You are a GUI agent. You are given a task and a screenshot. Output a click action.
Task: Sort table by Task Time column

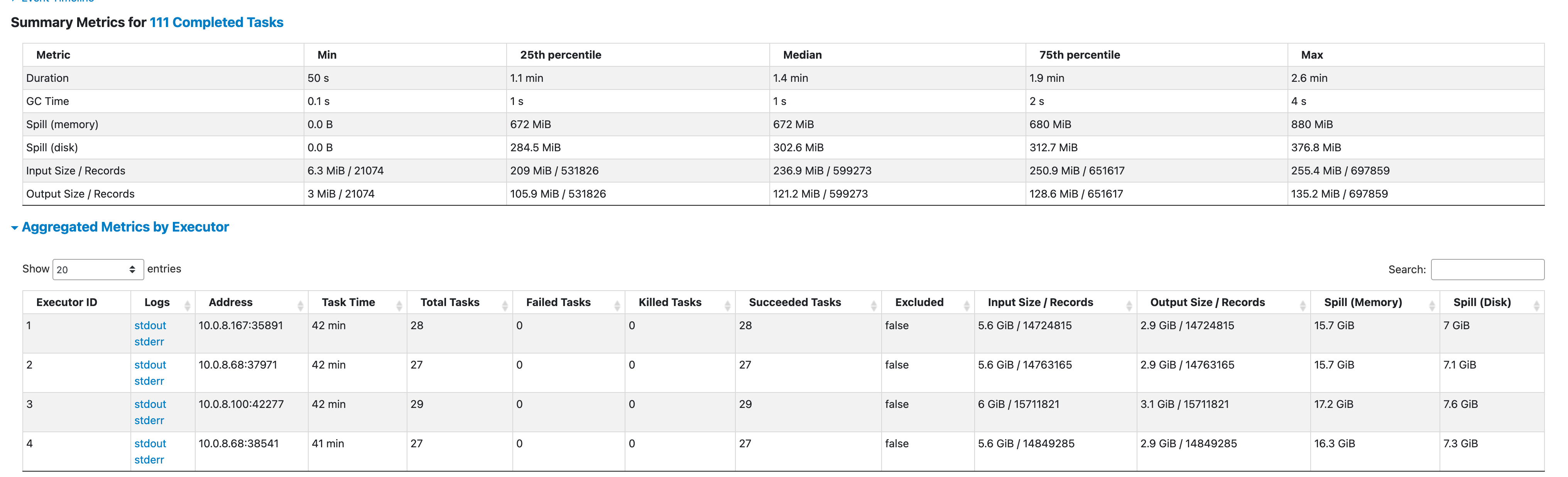click(x=399, y=305)
